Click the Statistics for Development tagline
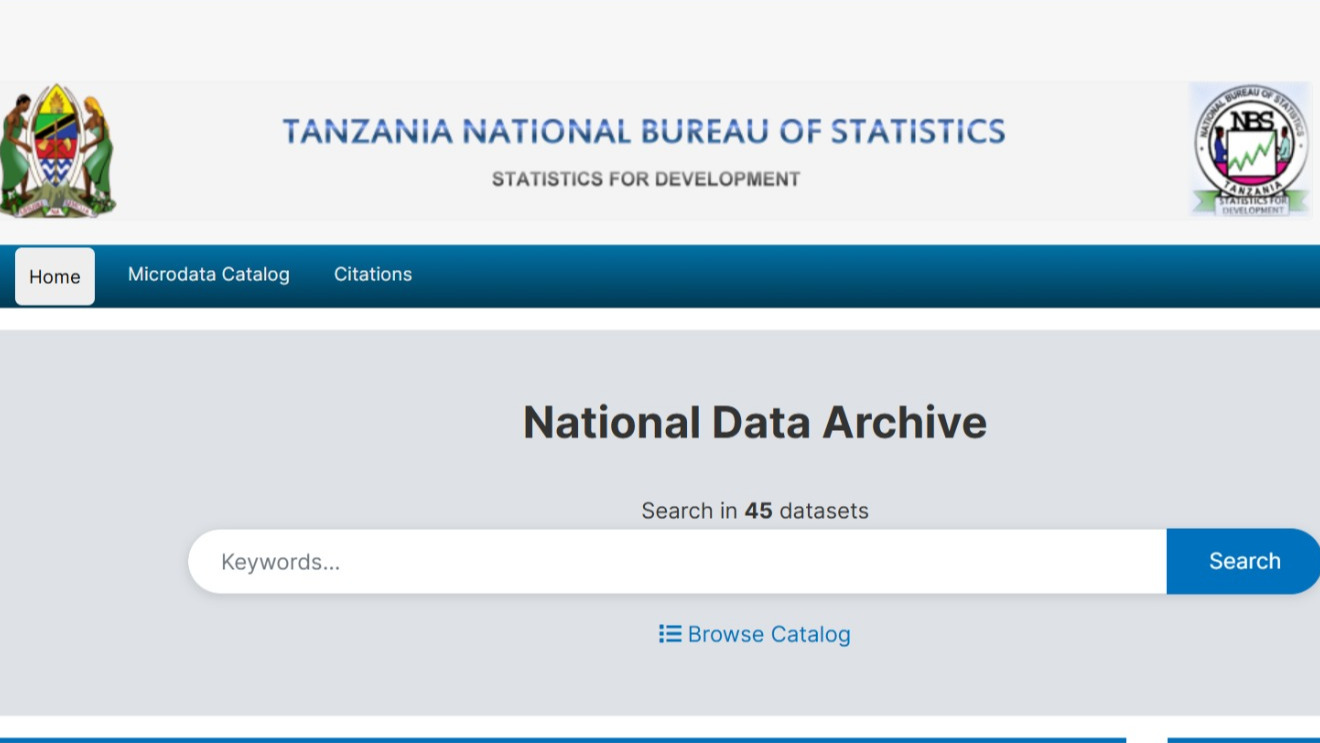This screenshot has width=1320, height=743. [646, 179]
